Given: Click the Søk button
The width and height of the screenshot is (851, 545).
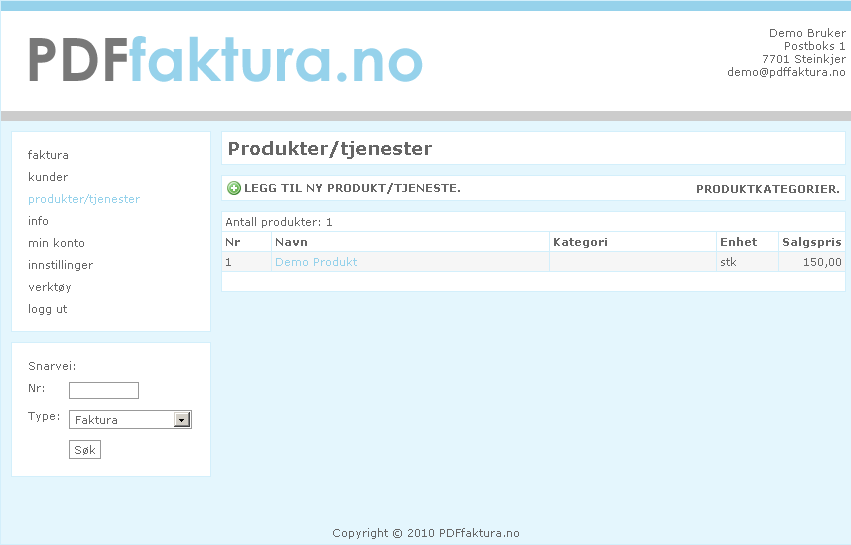Looking at the screenshot, I should pos(85,449).
